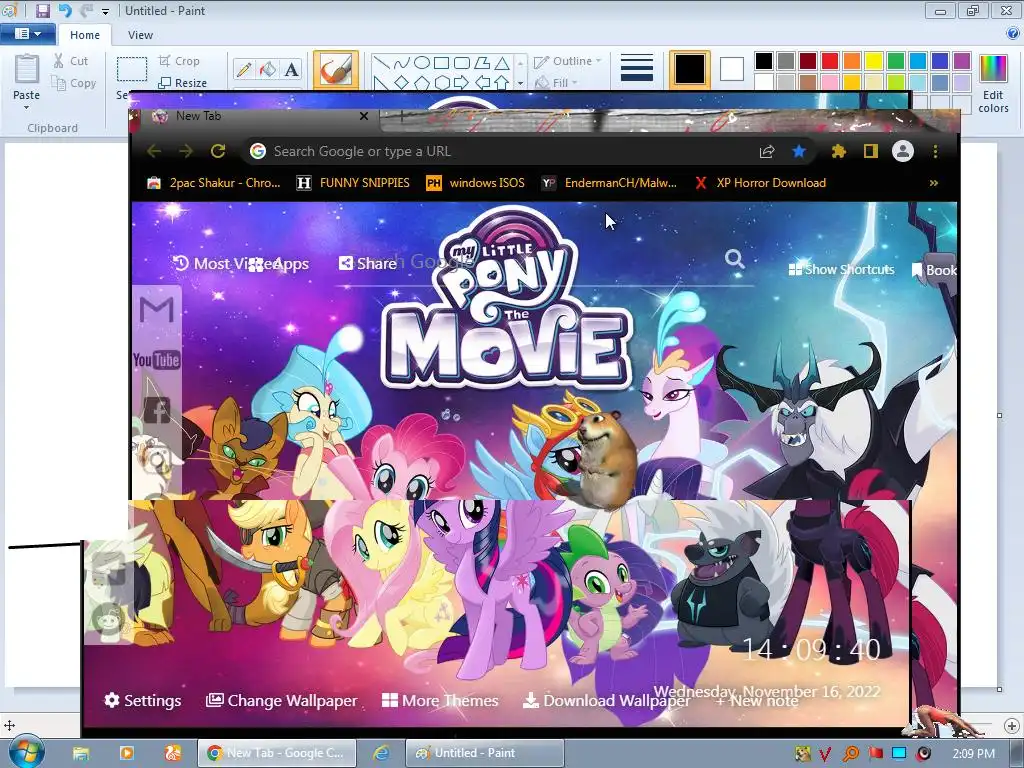1024x768 pixels.
Task: Click the Gmail sidebar shortcut
Action: coord(157,310)
